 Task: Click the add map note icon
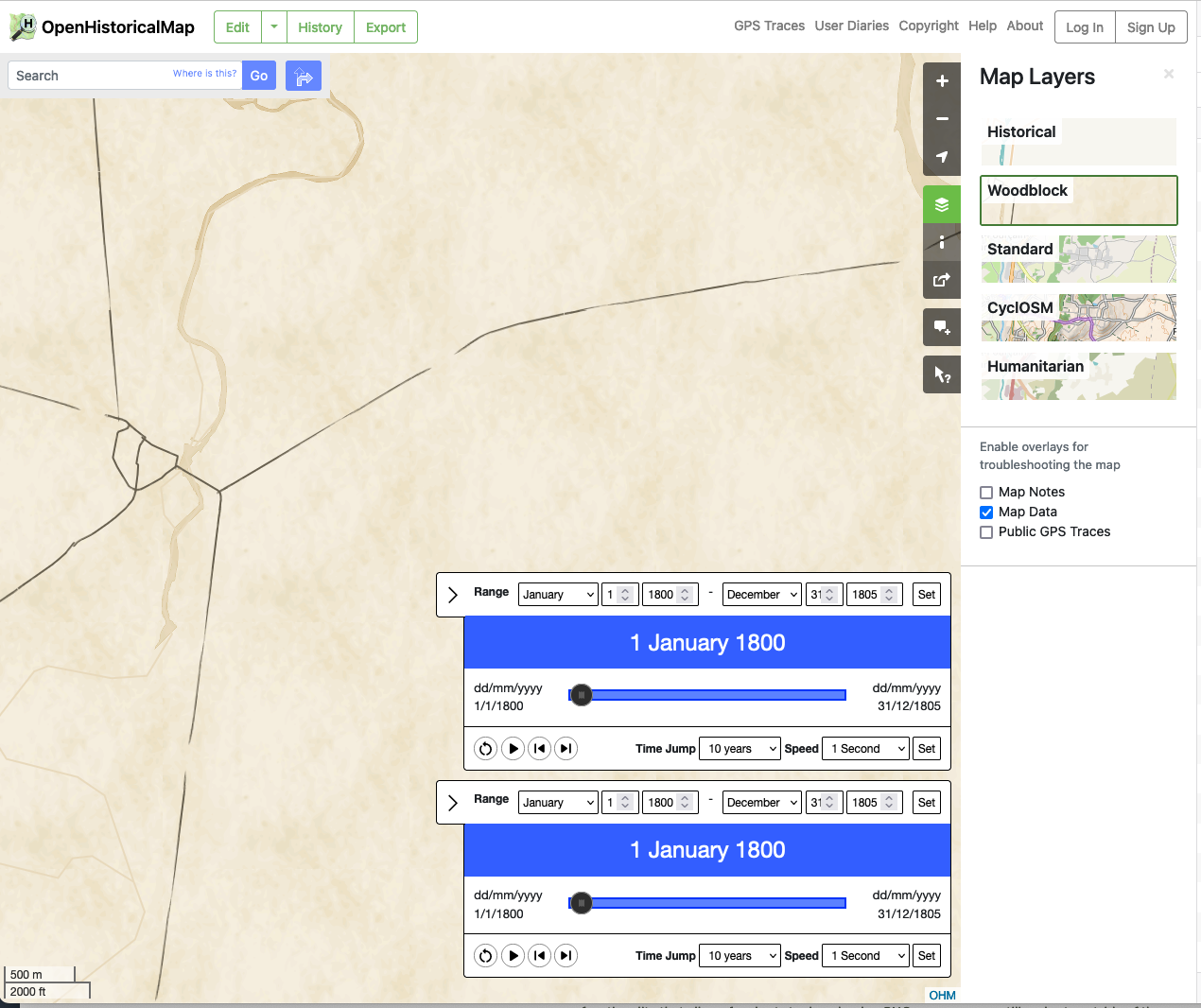click(942, 326)
